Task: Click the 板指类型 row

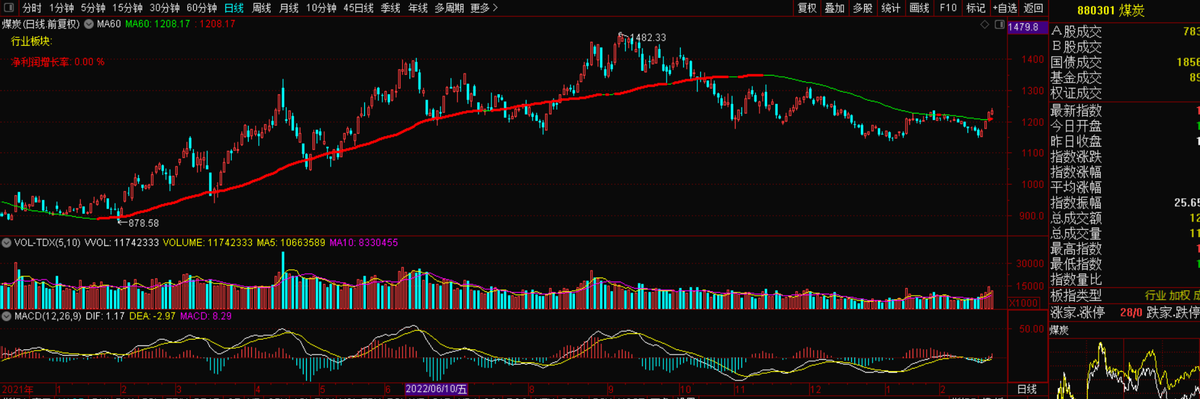Action: 1124,294
